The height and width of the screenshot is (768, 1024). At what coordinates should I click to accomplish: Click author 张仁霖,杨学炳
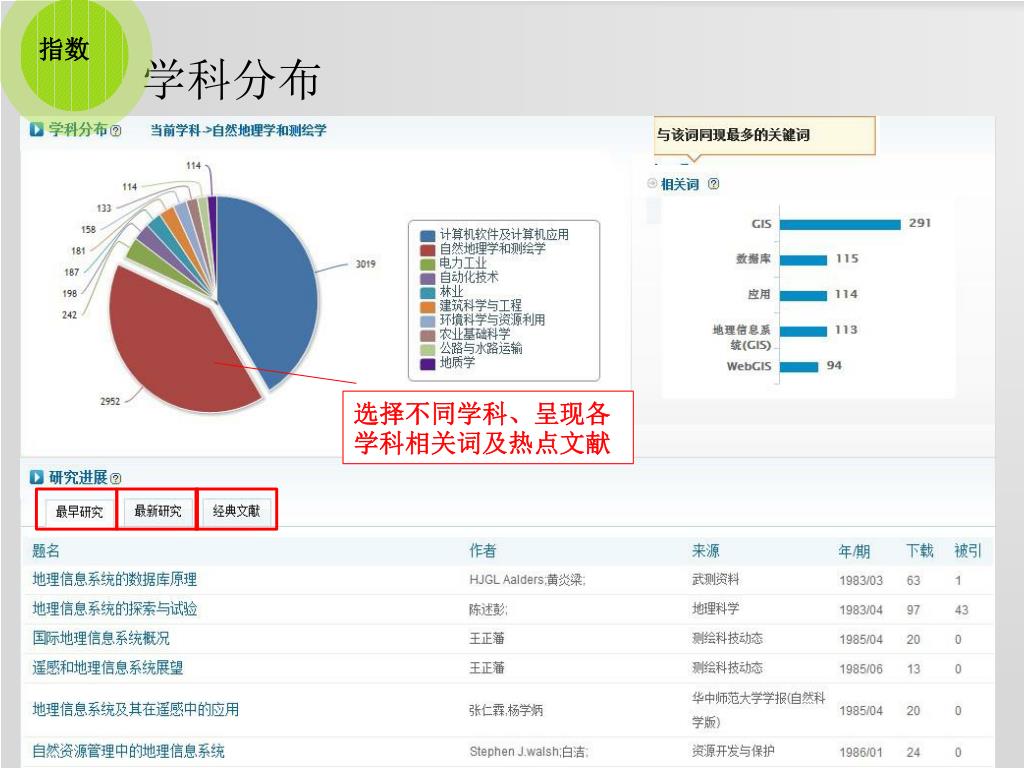click(506, 710)
